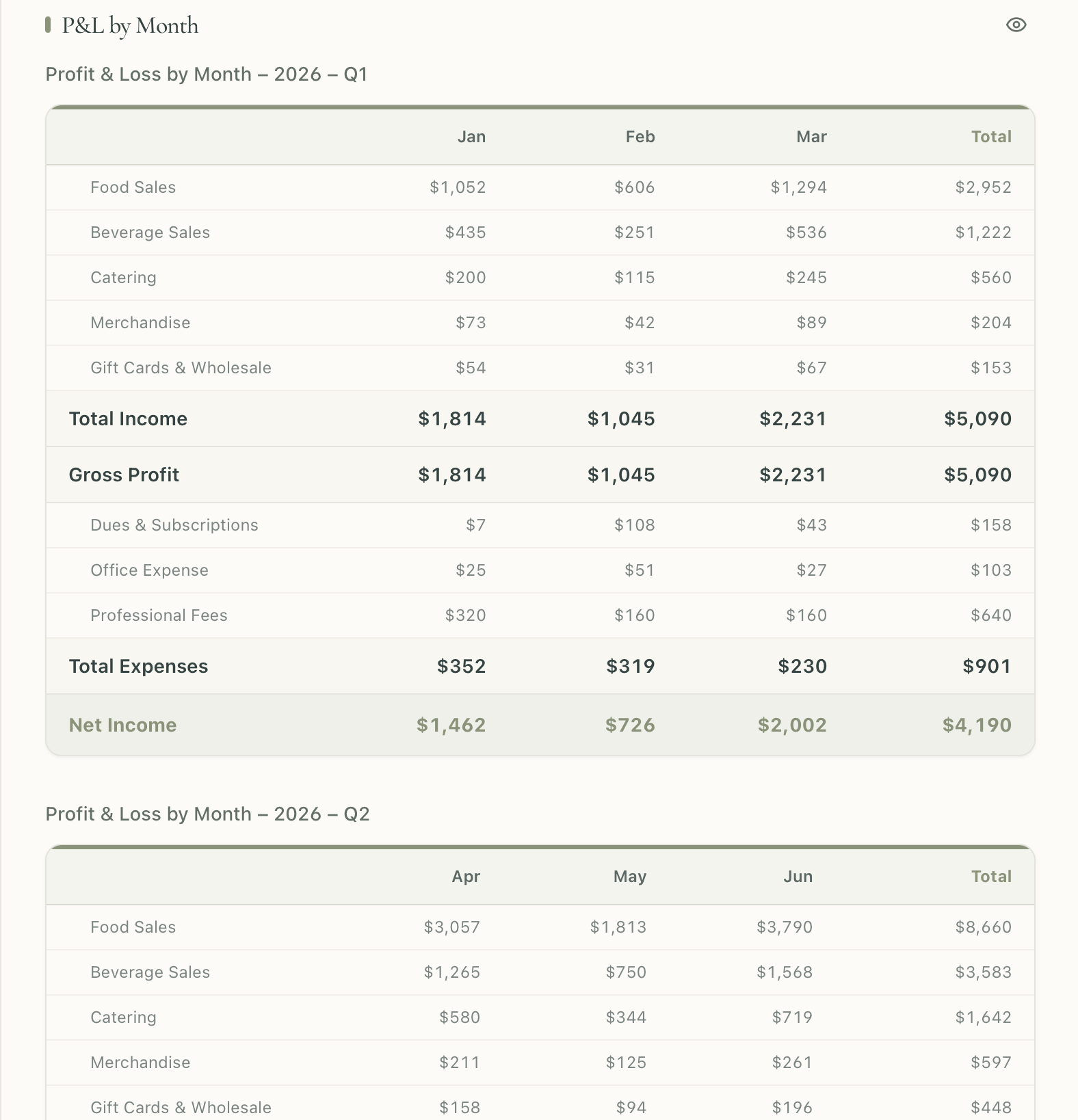The image size is (1078, 1120).
Task: Click Mar Beverage Sales value $536
Action: point(806,232)
